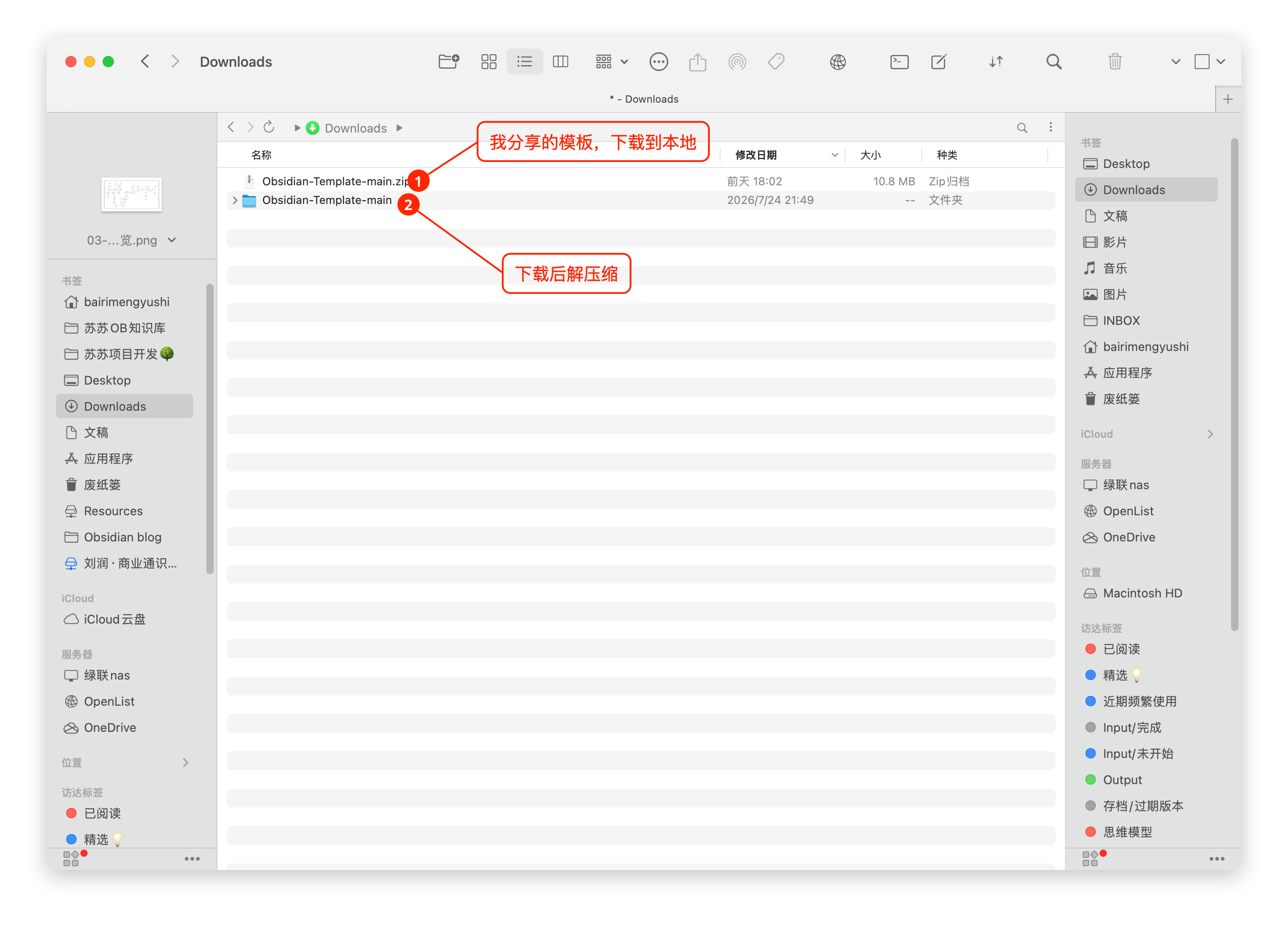The height and width of the screenshot is (926, 1288).
Task: Go back using the toolbar back arrow
Action: click(x=146, y=61)
